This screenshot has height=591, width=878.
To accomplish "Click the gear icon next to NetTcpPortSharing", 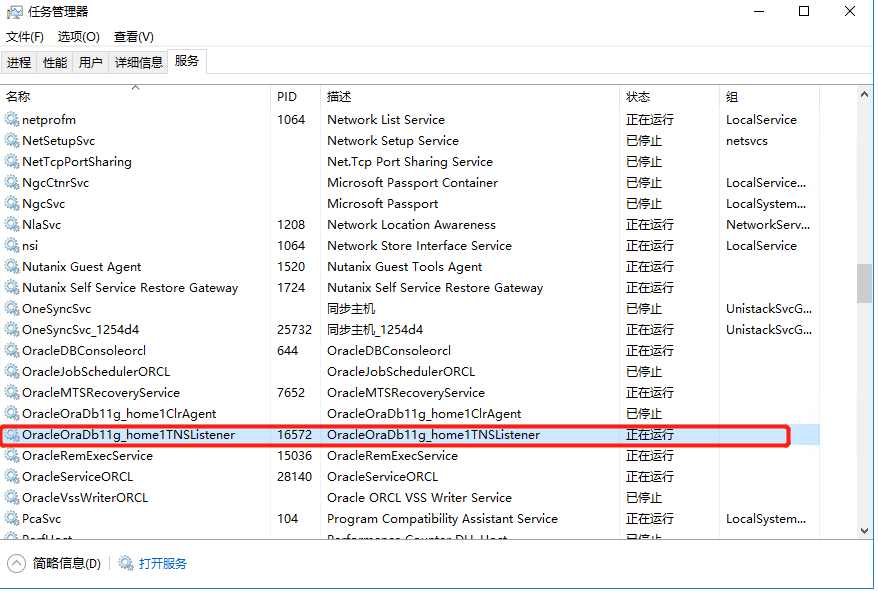I will pos(12,161).
